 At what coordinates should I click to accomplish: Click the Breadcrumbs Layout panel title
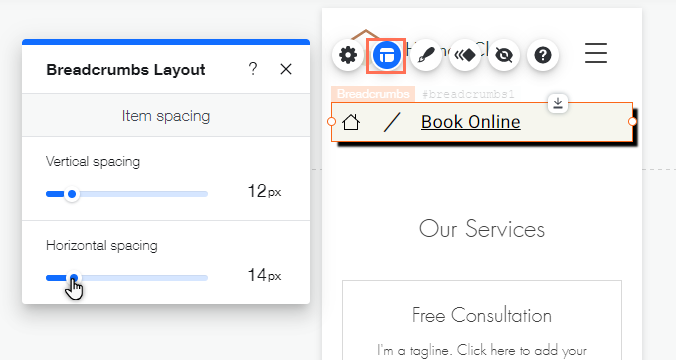[126, 70]
